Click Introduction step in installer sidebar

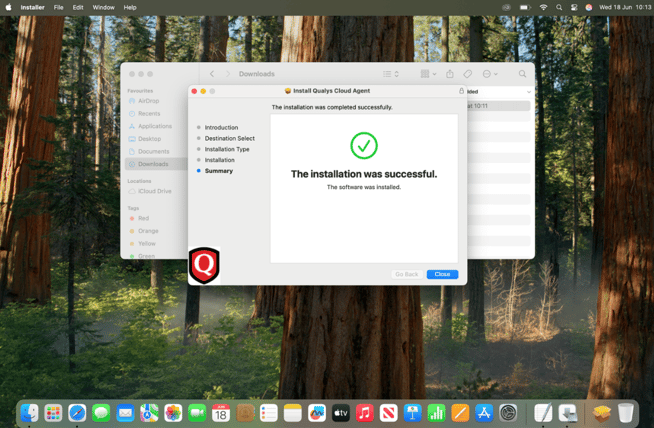[x=221, y=128]
